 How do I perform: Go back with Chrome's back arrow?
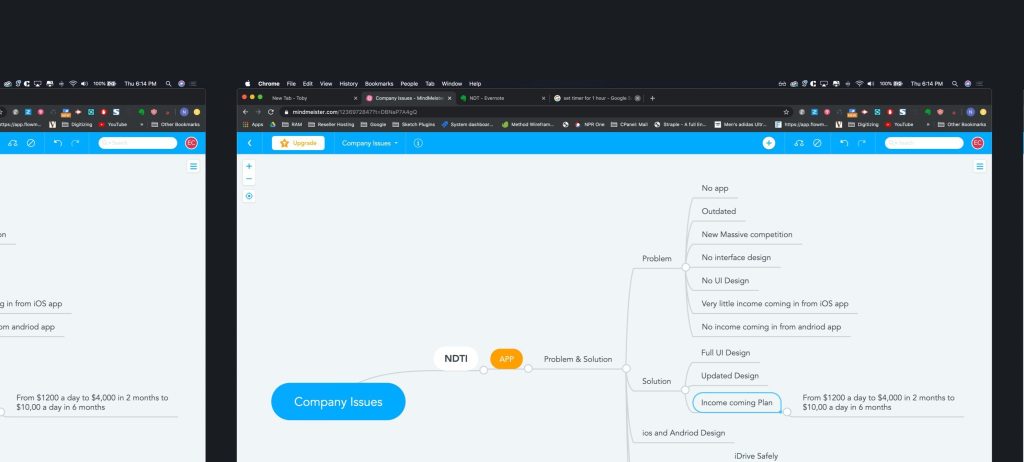[x=246, y=112]
